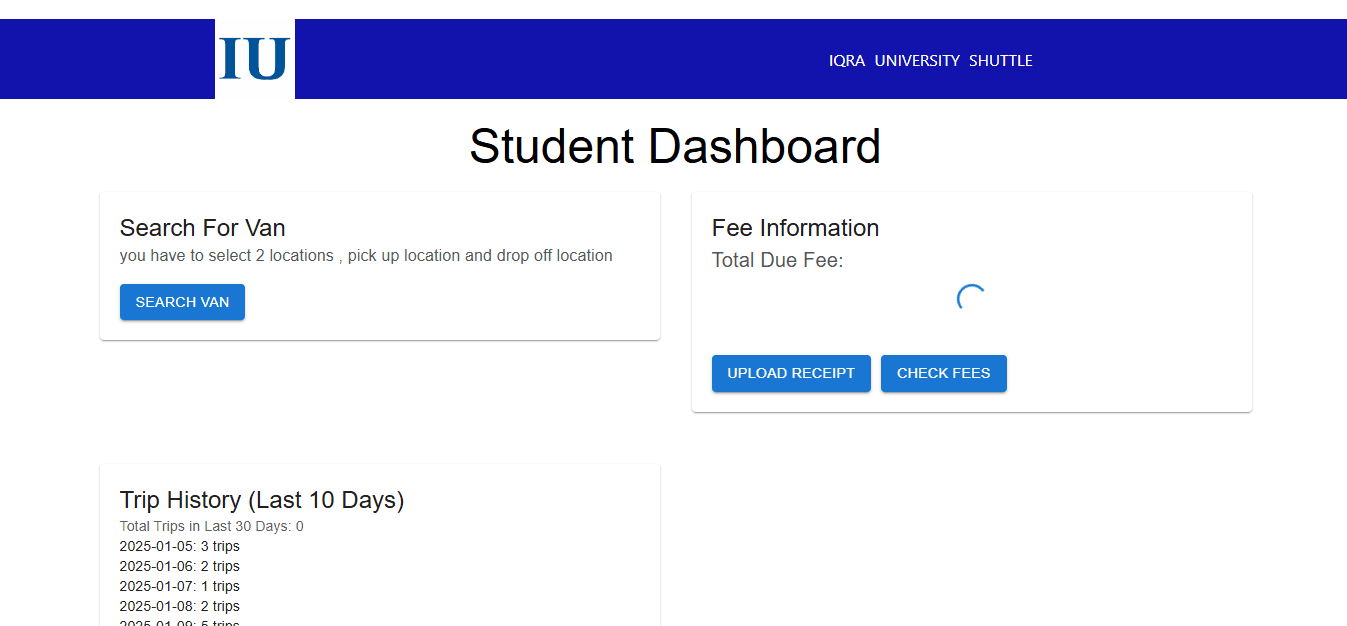Image resolution: width=1347 pixels, height=626 pixels.
Task: Click the 2025-01-07 trip history row
Action: tap(180, 586)
